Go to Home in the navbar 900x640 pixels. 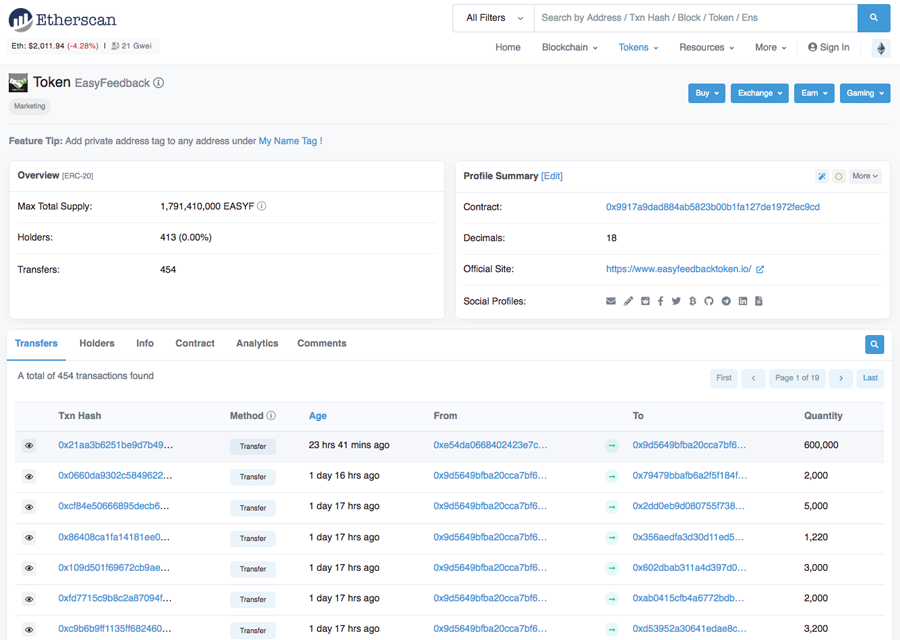click(508, 48)
